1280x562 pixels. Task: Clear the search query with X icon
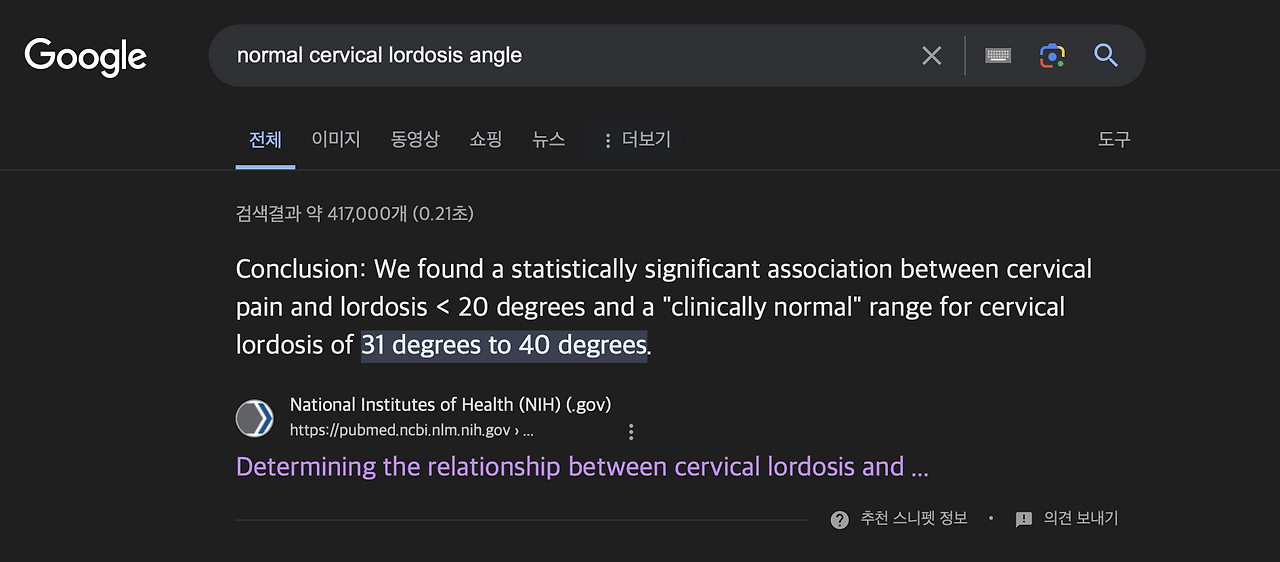[931, 56]
